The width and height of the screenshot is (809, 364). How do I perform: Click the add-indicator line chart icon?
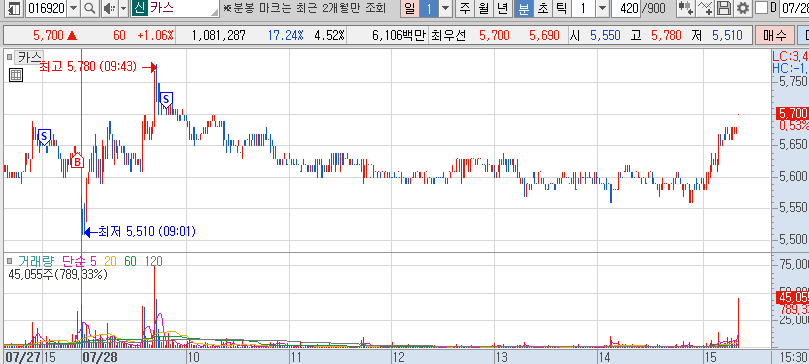(705, 8)
